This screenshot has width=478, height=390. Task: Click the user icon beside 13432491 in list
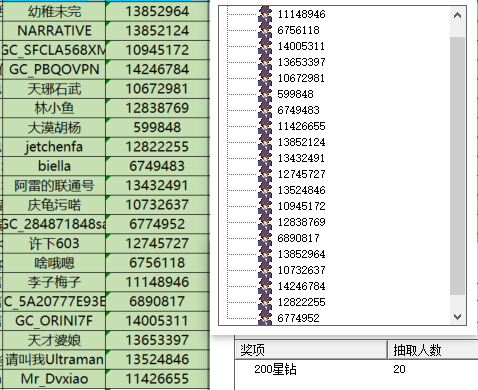coord(265,158)
